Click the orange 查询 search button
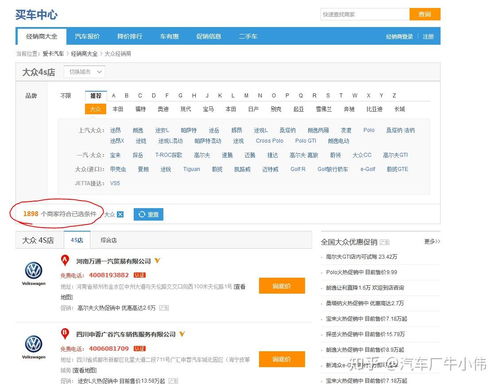Viewport: 499px width, 384px height. point(425,14)
